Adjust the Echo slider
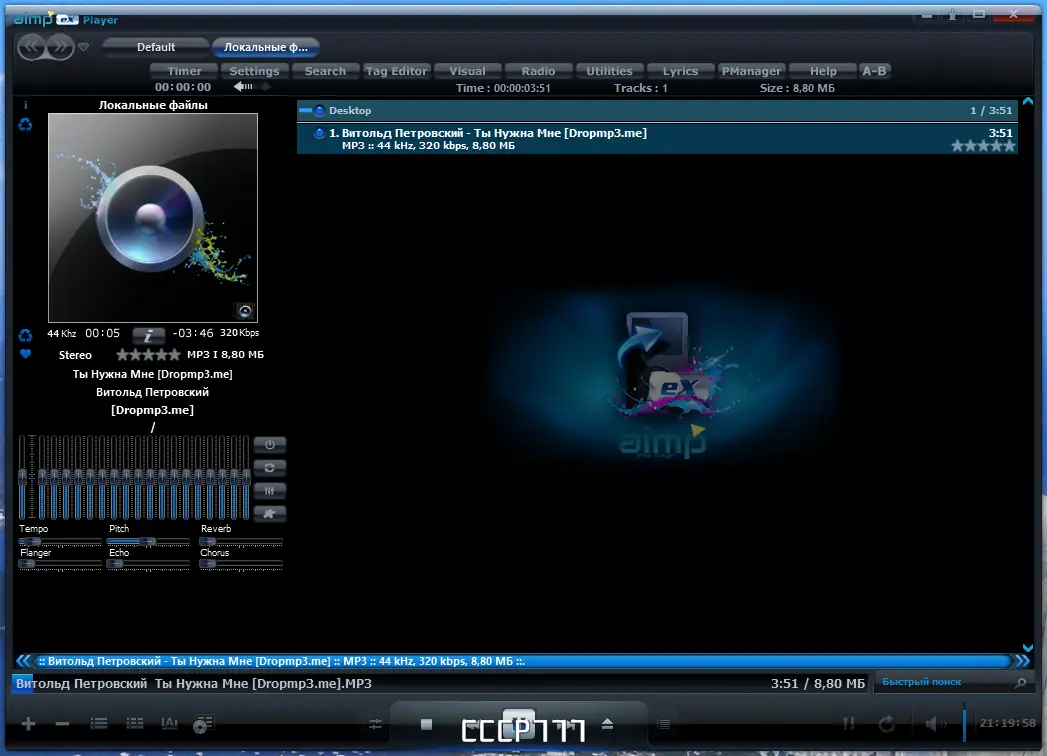This screenshot has height=756, width=1047. 148,564
